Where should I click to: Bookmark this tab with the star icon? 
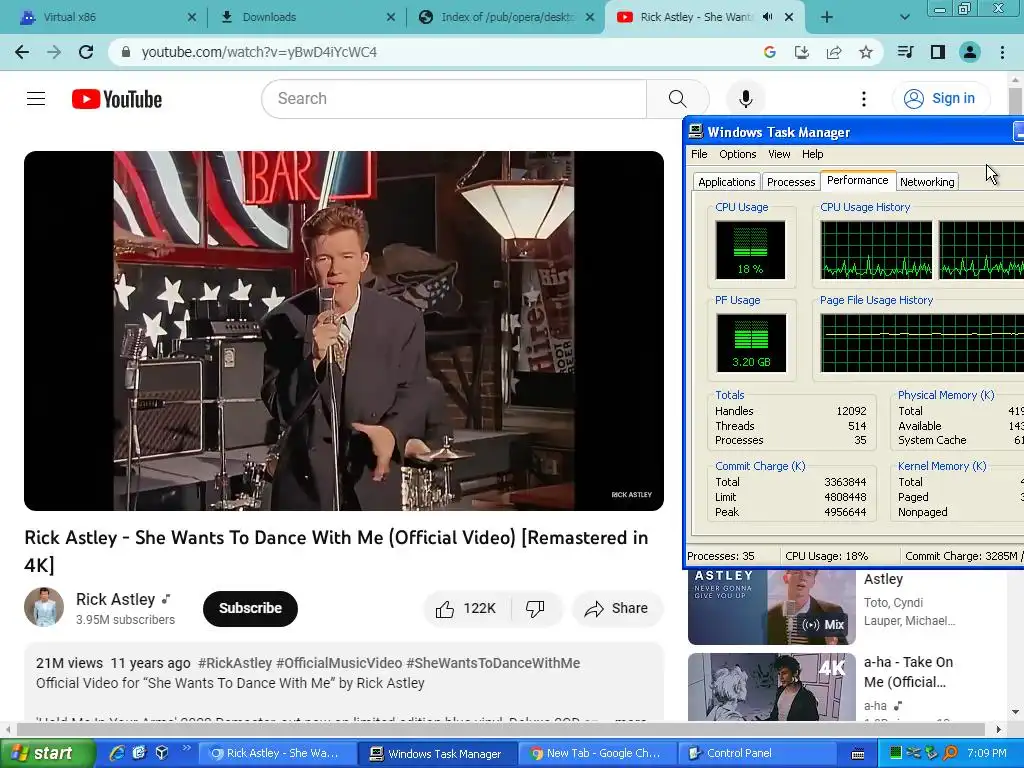point(866,52)
